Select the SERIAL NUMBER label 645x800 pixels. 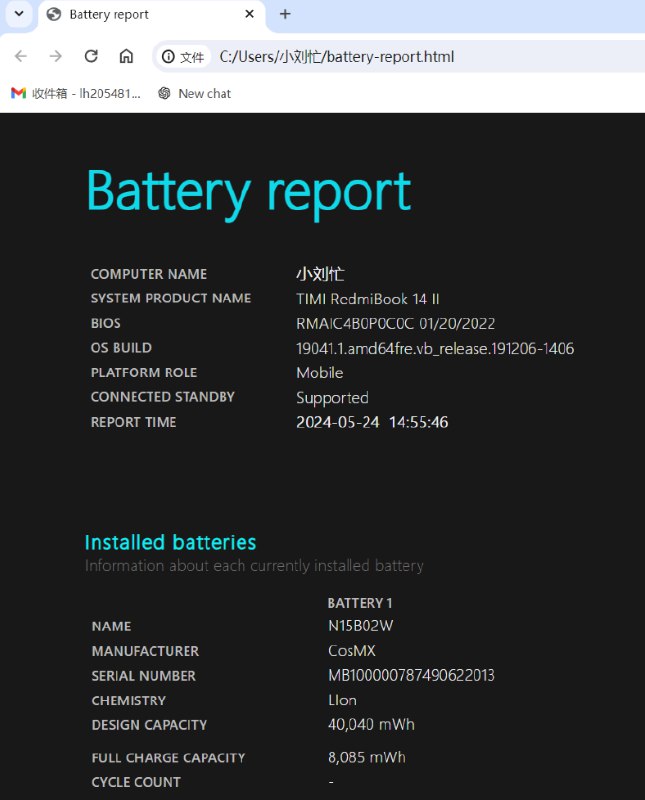[144, 677]
